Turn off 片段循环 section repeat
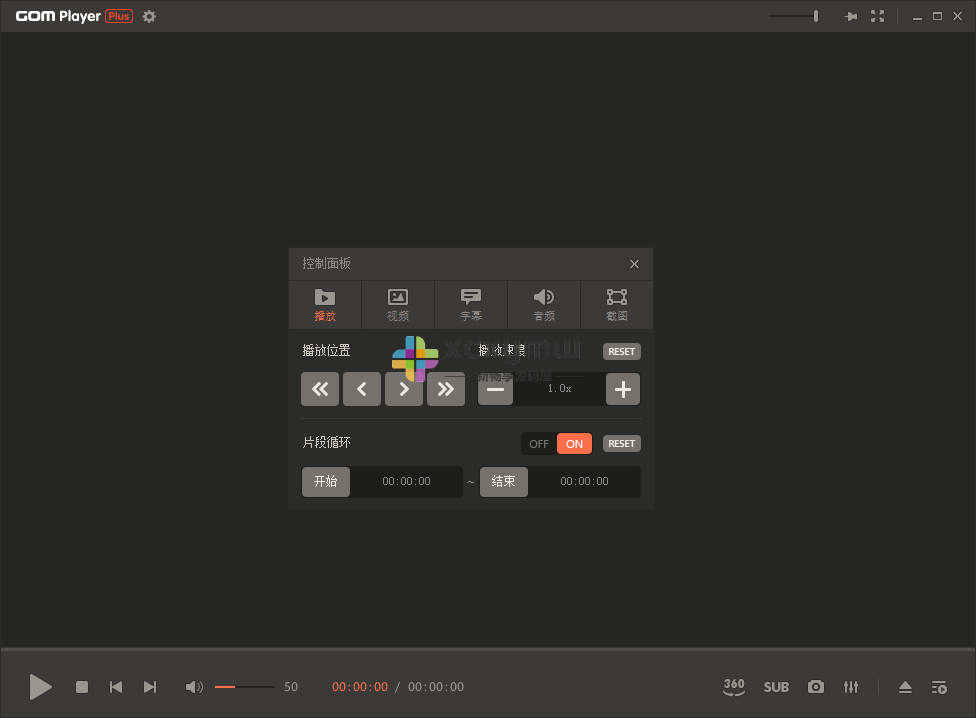 (x=538, y=443)
